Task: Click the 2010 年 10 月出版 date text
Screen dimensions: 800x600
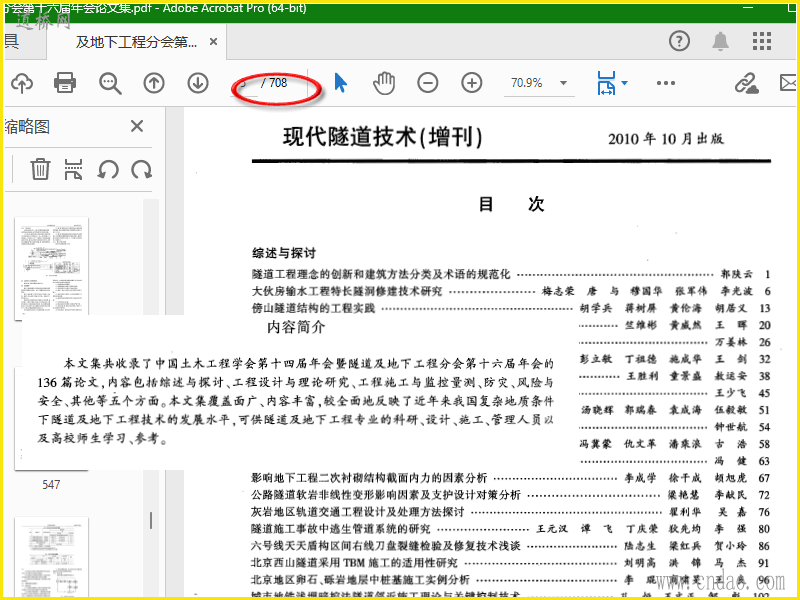Action: tap(666, 139)
